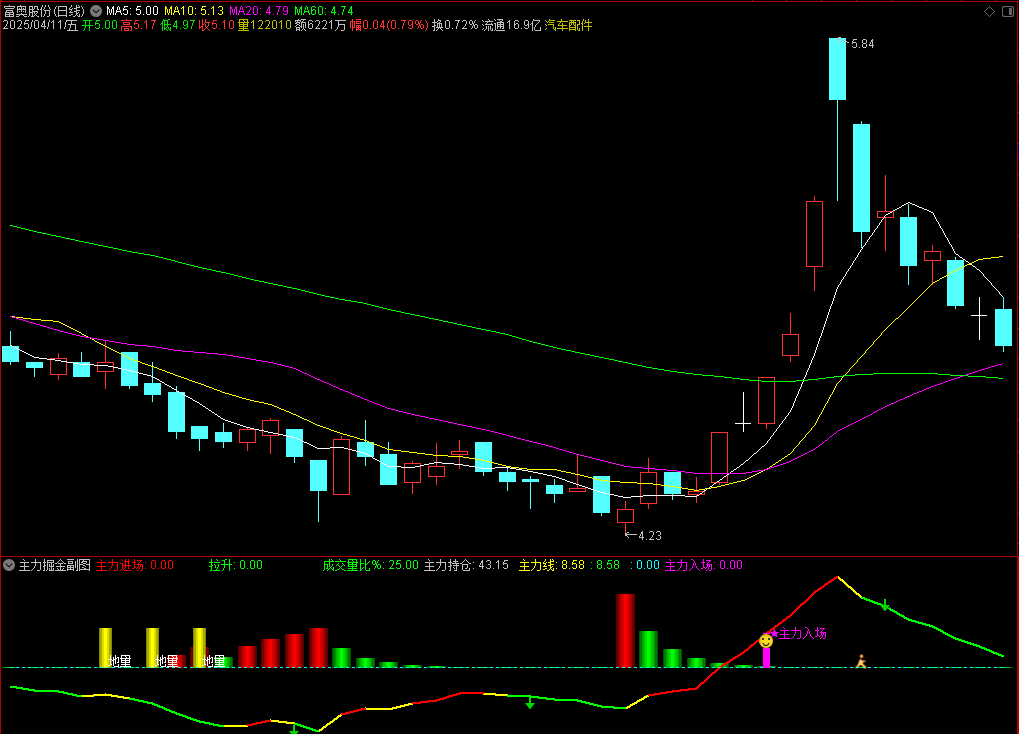
Task: Click the 流通16.9亿 float value
Action: (x=511, y=25)
